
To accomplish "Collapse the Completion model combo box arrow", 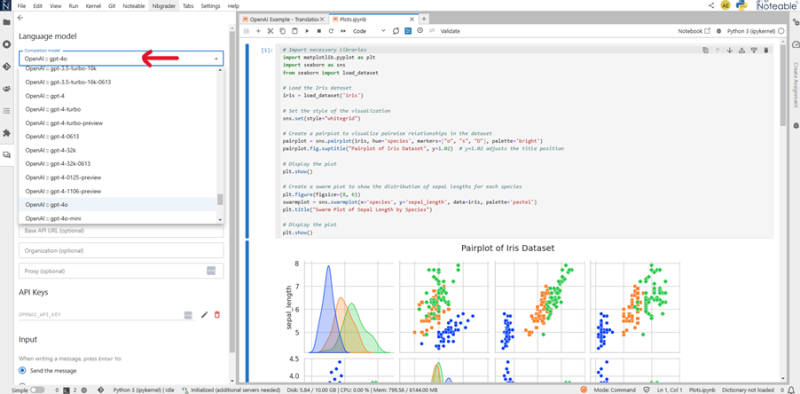I will click(x=216, y=59).
